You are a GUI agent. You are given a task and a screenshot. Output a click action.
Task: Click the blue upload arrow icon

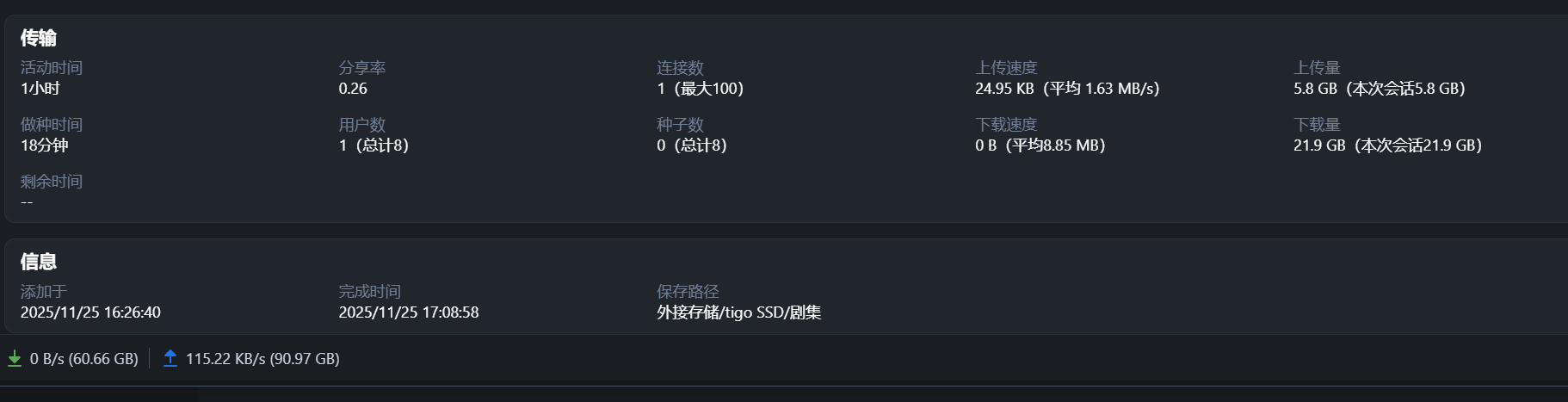[170, 359]
